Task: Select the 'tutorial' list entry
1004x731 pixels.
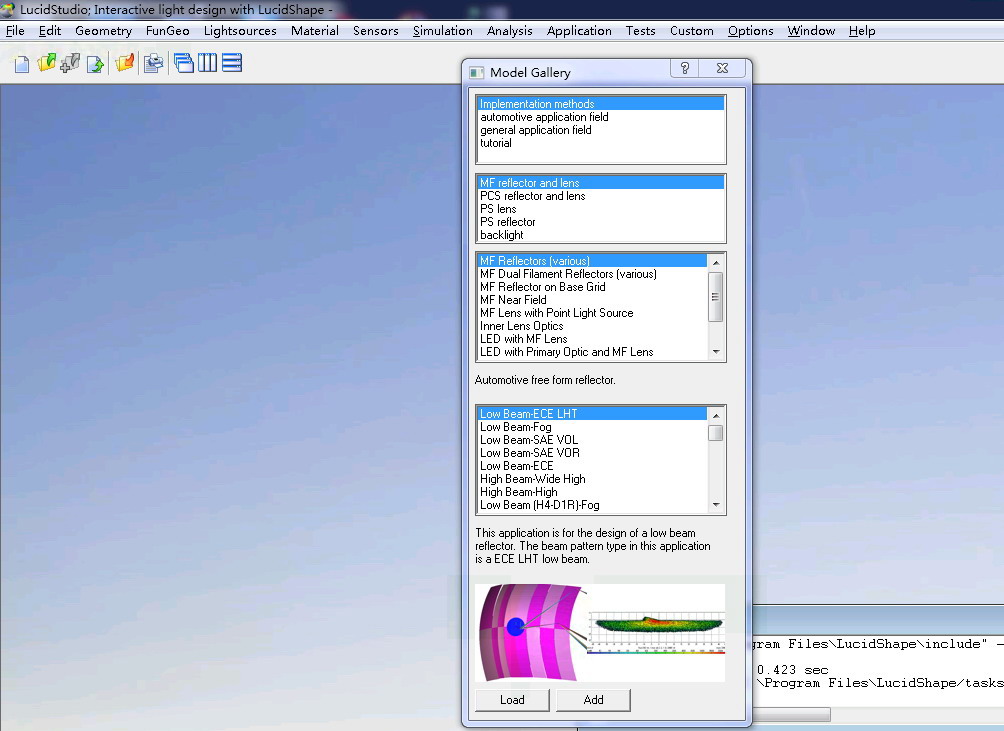Action: pos(601,143)
